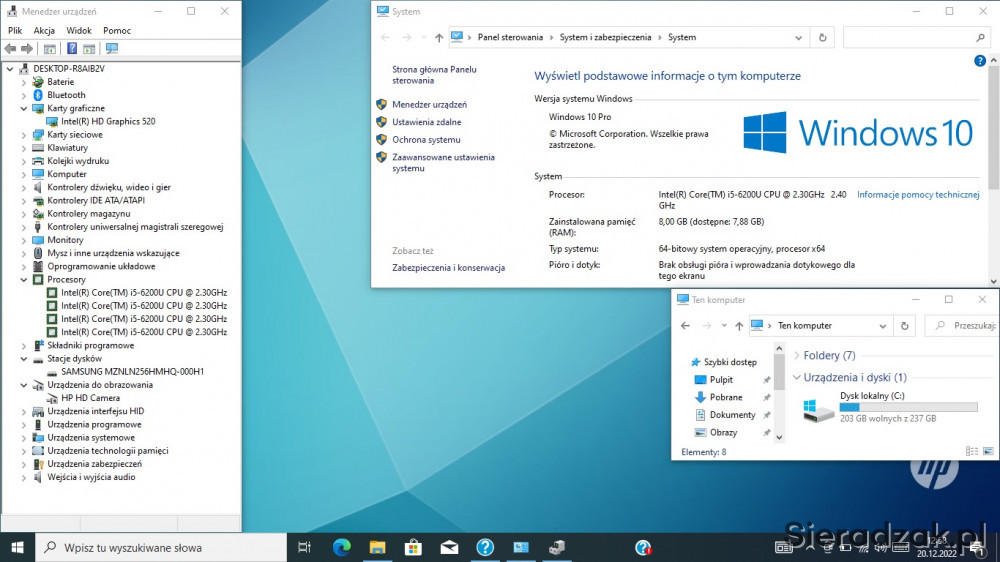
Task: Select the Kolejki wydruku tree item
Action: click(x=78, y=161)
